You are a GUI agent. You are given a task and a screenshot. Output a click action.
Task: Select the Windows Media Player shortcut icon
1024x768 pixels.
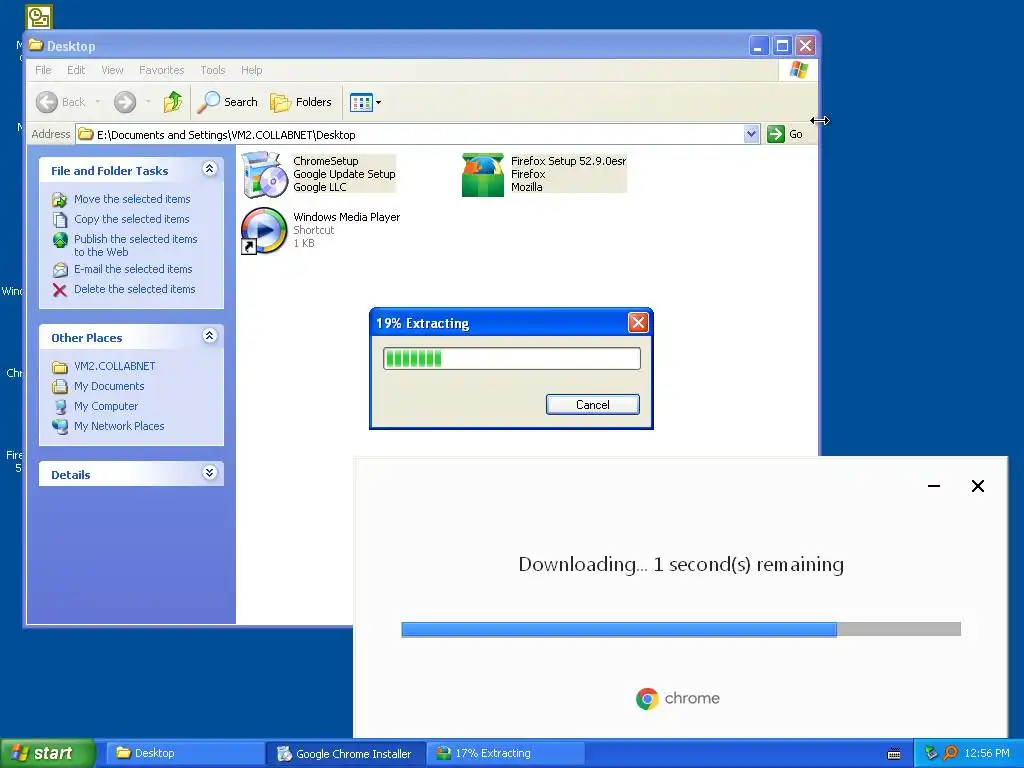pos(263,231)
